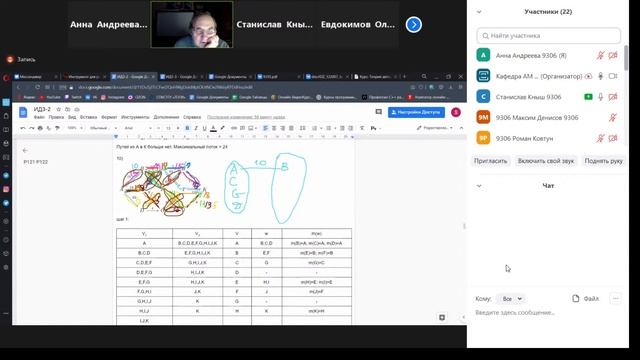Click the Explore button at bottom right
Screen dimensions: 640x360
[442, 317]
